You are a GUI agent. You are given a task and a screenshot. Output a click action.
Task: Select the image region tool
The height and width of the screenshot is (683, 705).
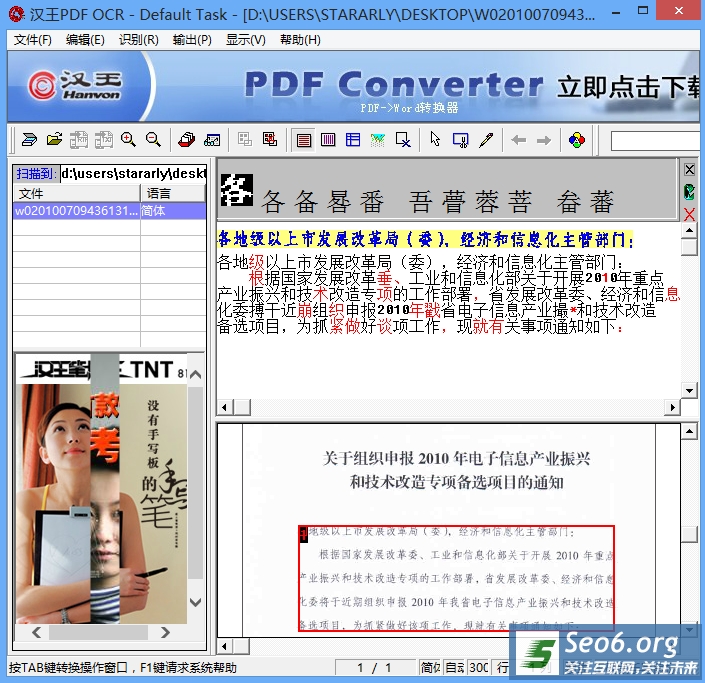tap(378, 140)
